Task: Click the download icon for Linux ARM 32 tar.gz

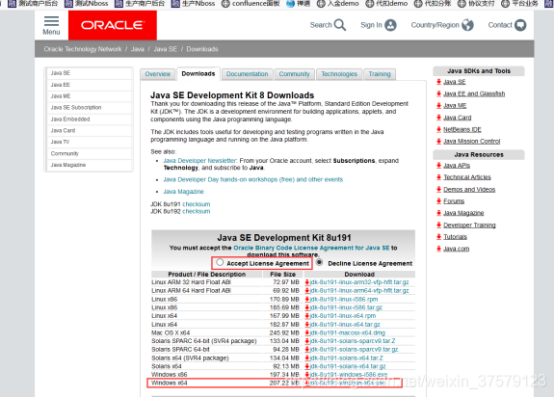Action: coord(307,282)
